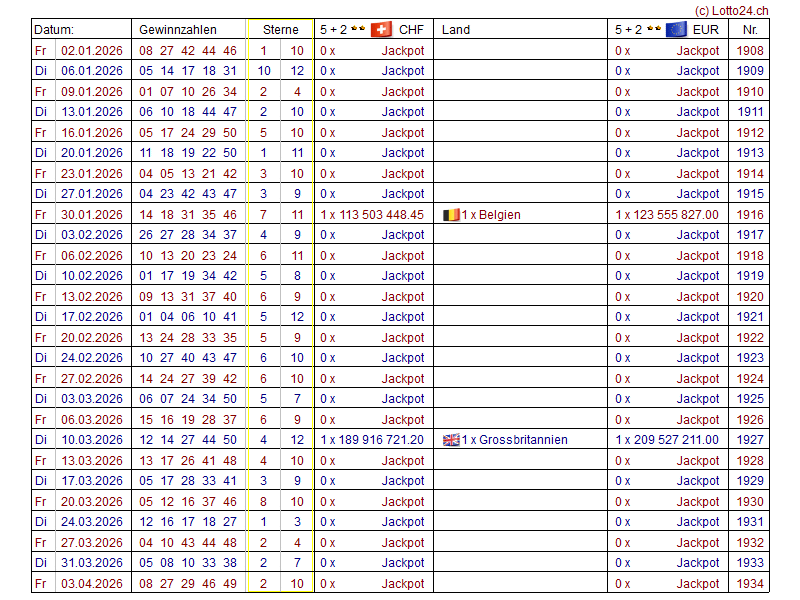Click the EU flag icon in EUR header
This screenshot has width=800, height=600.
(676, 30)
